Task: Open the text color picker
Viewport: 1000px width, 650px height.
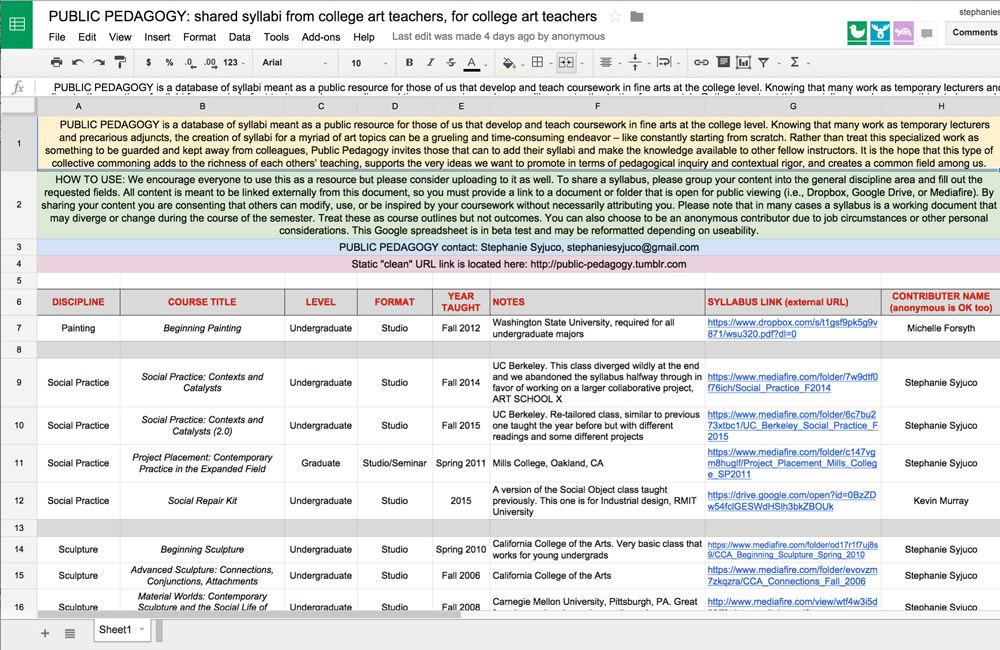Action: [472, 63]
